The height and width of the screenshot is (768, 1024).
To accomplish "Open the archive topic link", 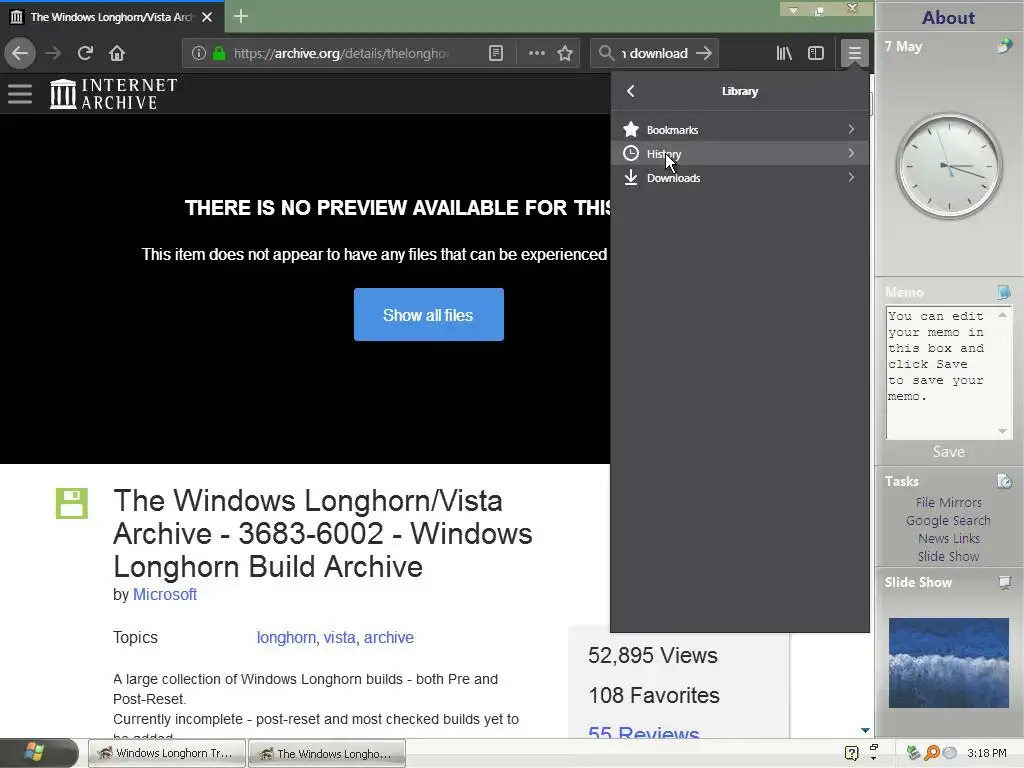I will 389,637.
